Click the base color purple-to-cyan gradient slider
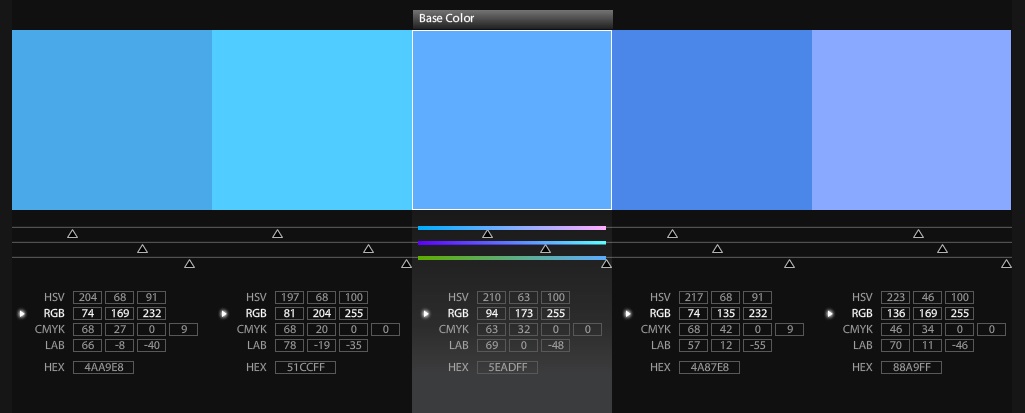Image resolution: width=1025 pixels, height=413 pixels. point(511,243)
